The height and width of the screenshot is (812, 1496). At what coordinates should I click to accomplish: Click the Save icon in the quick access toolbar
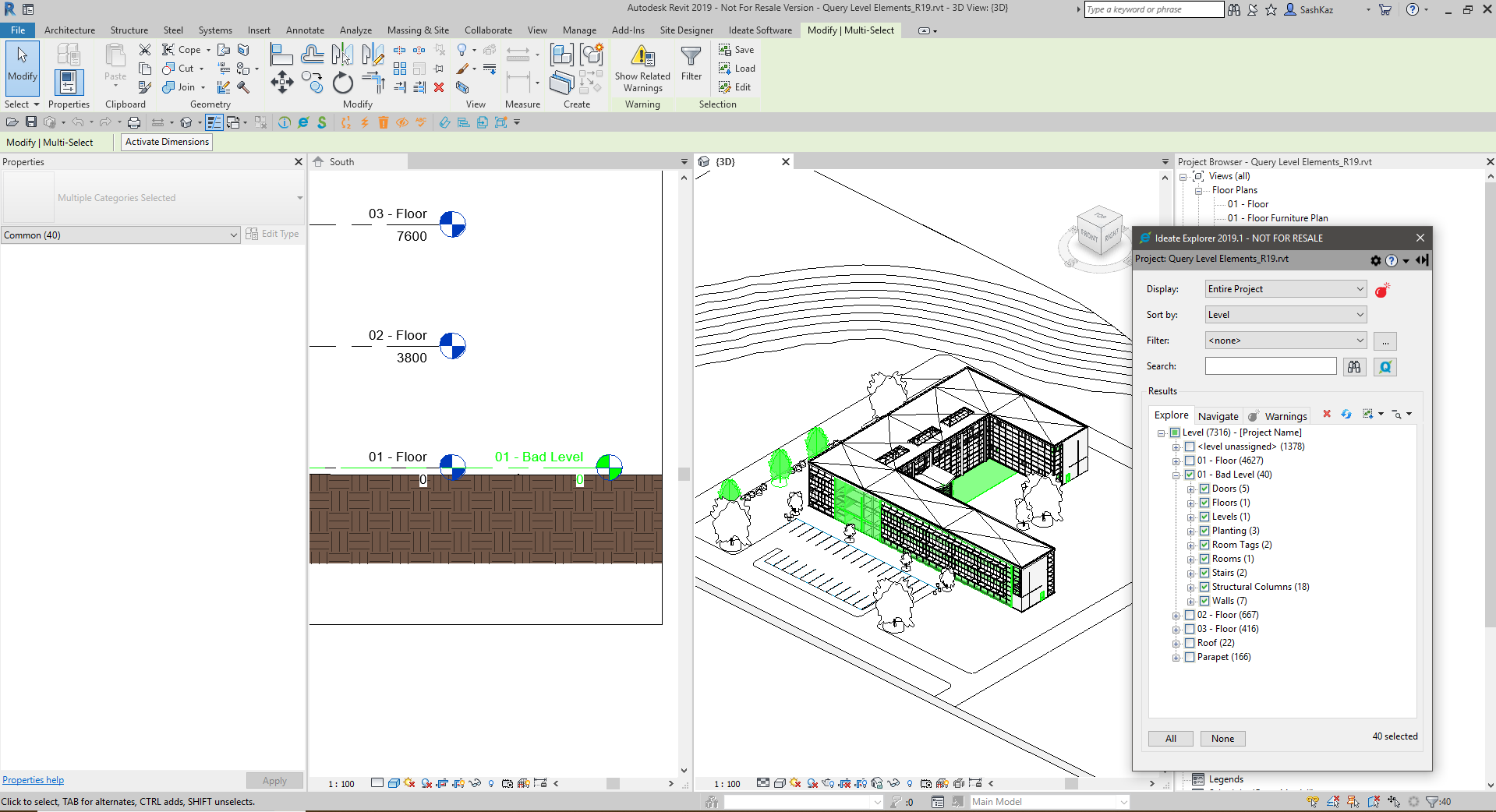(31, 122)
